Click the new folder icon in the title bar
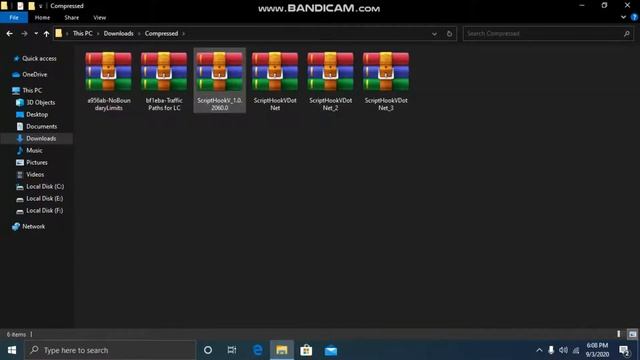The image size is (640, 360). click(x=31, y=6)
